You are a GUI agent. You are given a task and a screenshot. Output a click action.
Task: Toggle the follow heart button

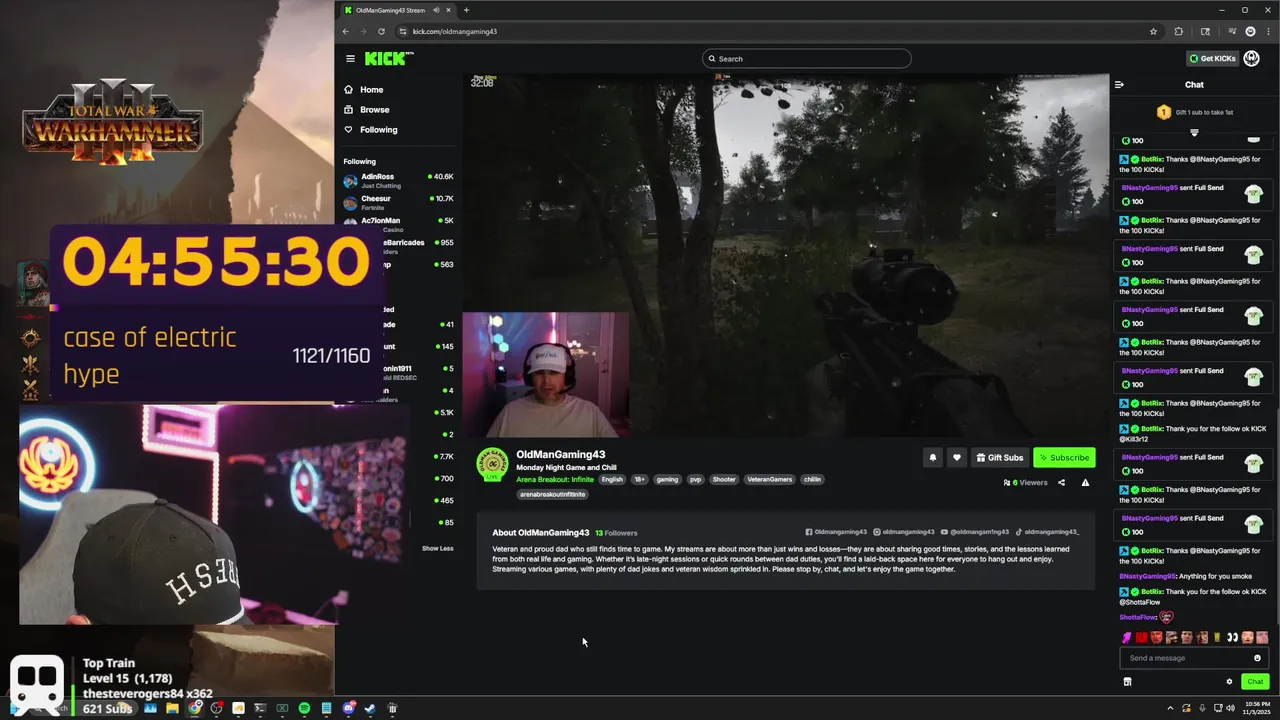956,457
